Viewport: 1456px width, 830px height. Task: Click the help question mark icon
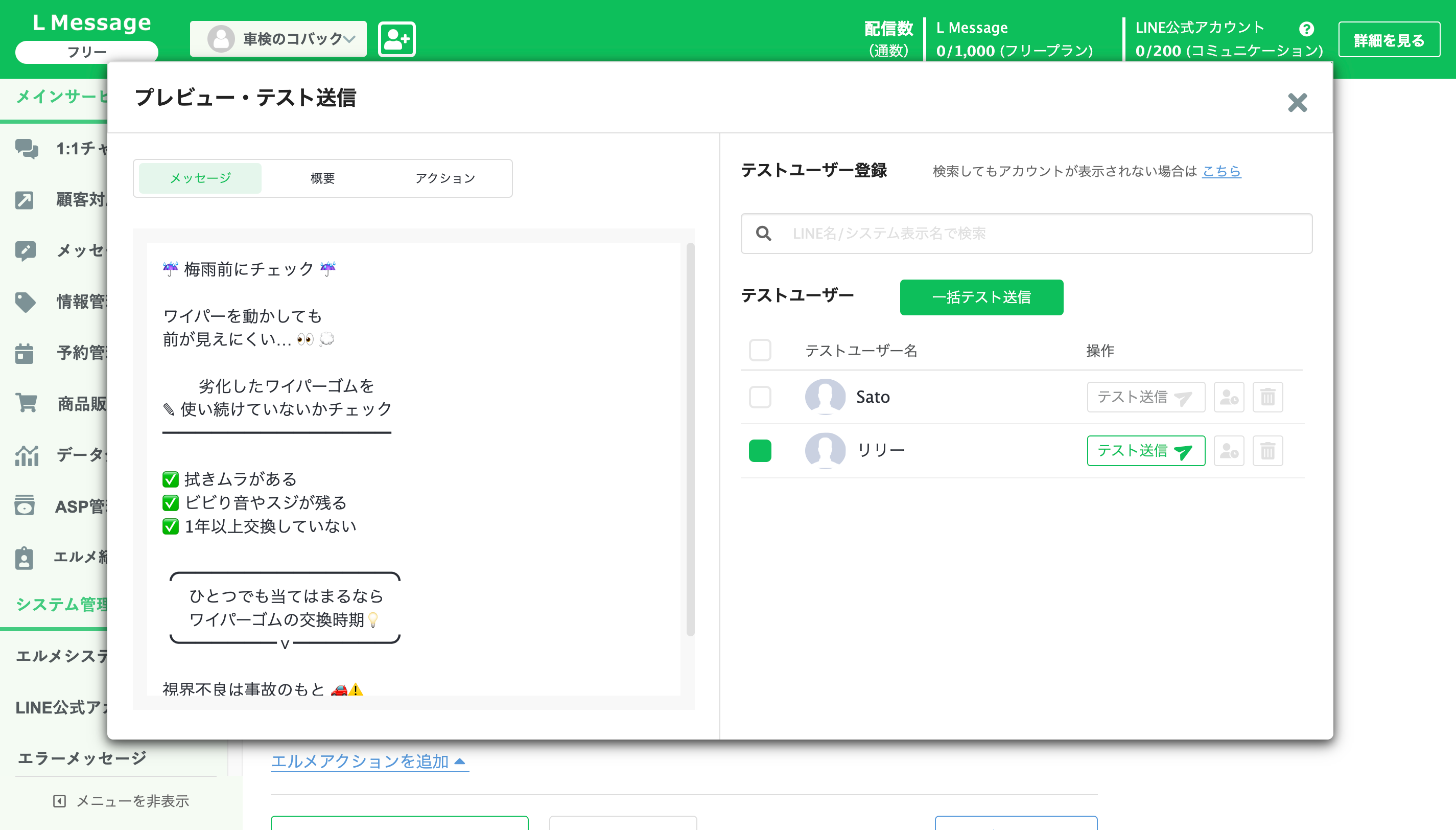1307,29
